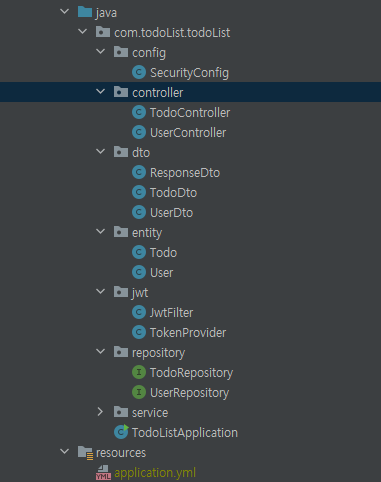Open the UserController class name
The height and width of the screenshot is (482, 381).
click(188, 133)
